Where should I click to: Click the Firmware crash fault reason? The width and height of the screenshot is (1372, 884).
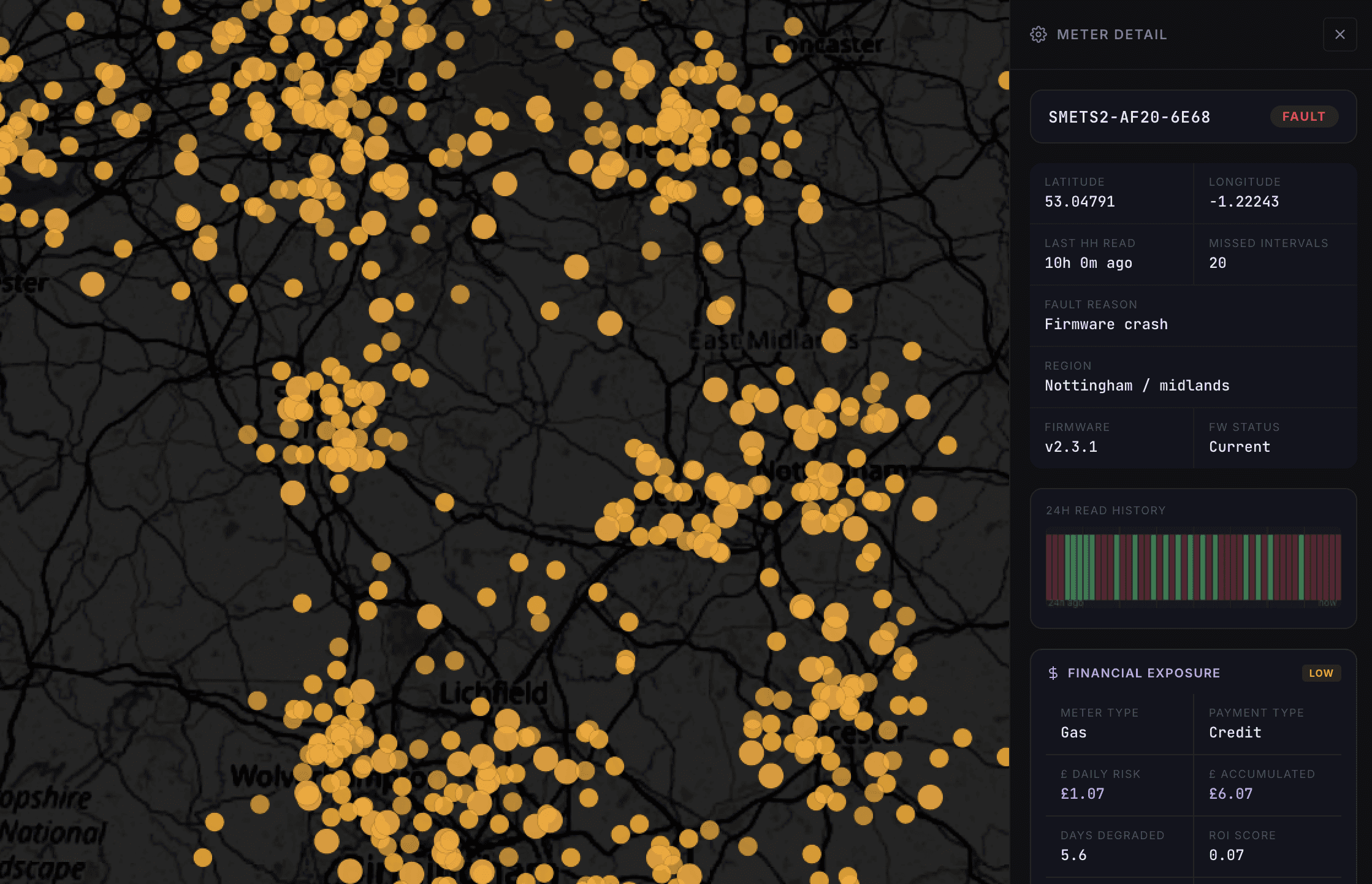point(1106,324)
